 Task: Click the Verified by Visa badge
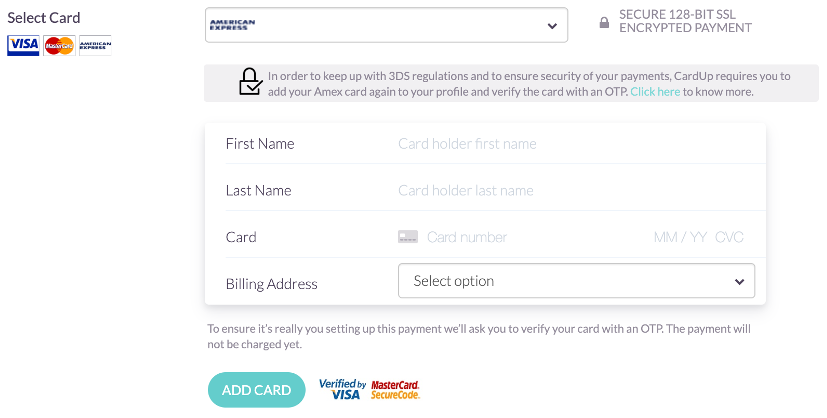(340, 389)
